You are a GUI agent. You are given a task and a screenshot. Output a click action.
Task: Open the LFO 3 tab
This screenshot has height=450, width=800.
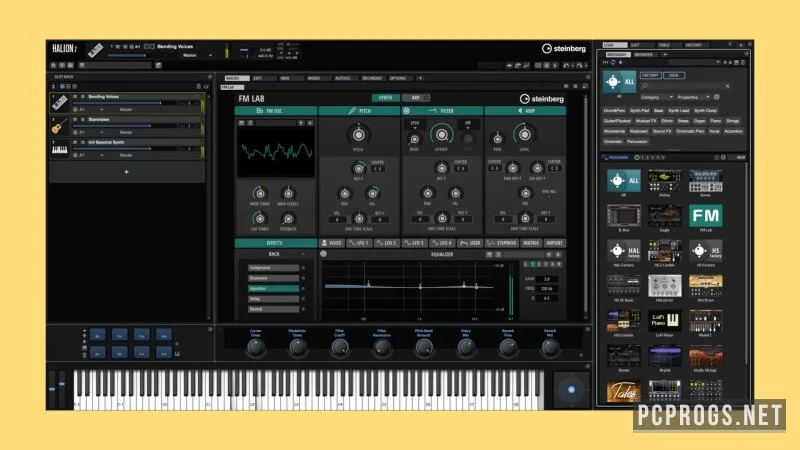tap(414, 243)
